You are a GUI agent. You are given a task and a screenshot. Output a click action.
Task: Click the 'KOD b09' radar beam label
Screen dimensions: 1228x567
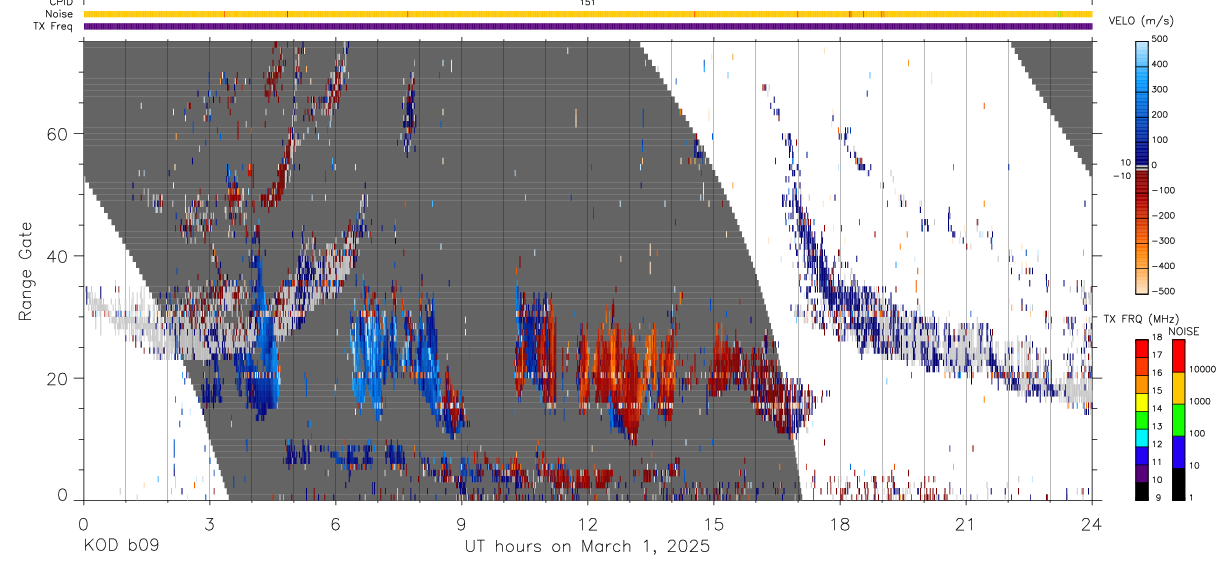[120, 547]
